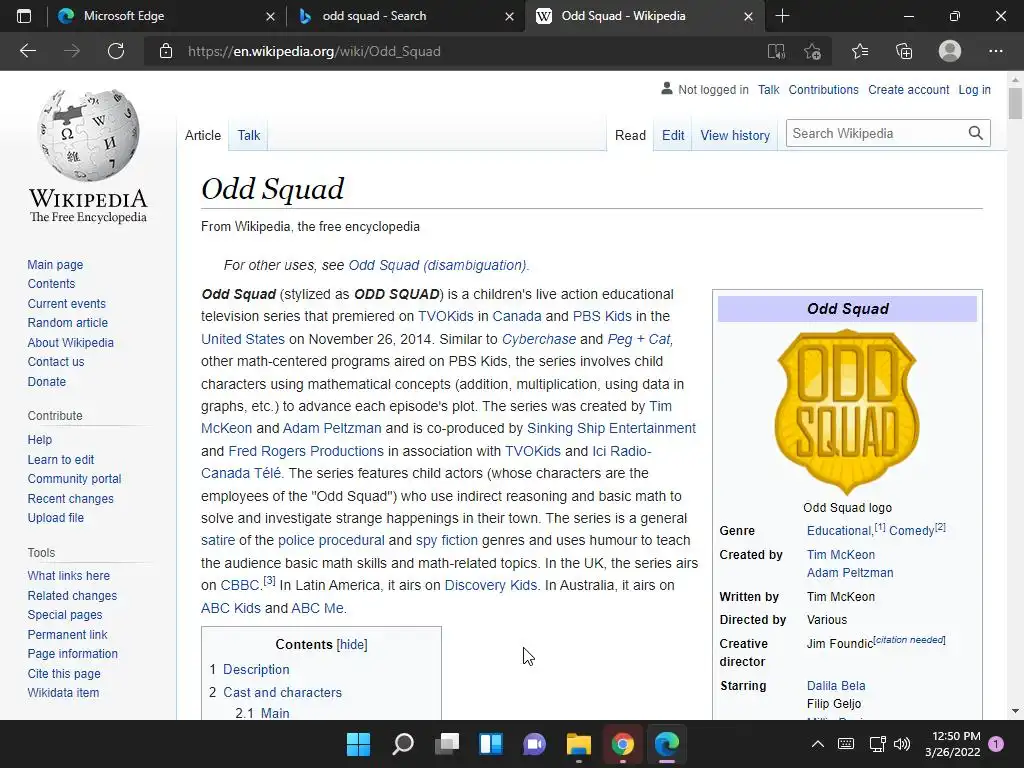The image size is (1024, 768).
Task: Open the Contributions link
Action: pyautogui.click(x=823, y=89)
